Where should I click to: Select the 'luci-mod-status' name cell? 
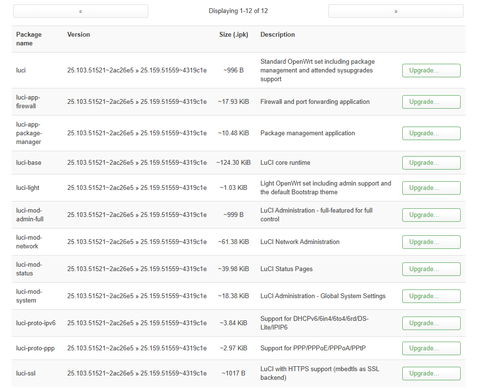[29, 269]
